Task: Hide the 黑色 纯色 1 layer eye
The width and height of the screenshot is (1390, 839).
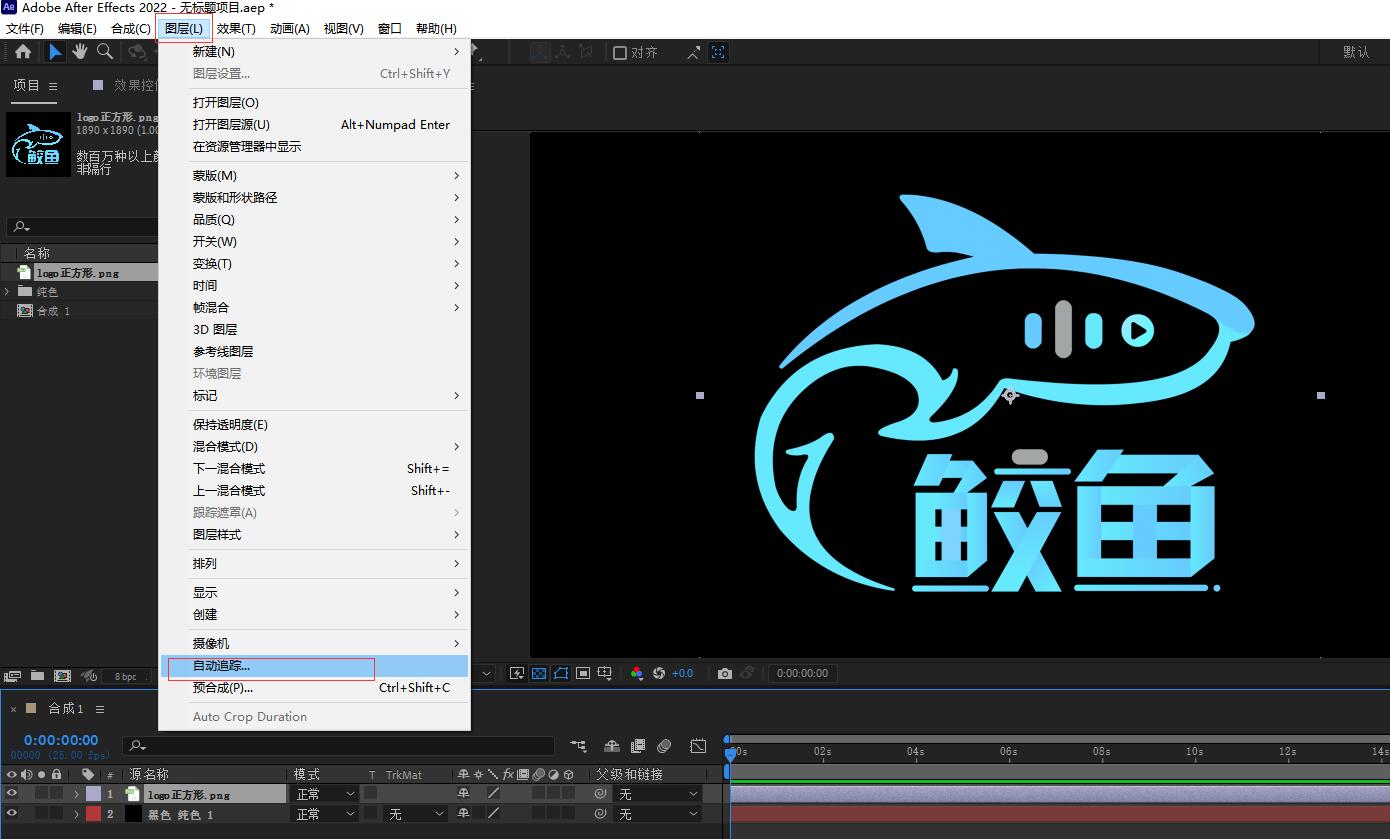Action: (12, 814)
